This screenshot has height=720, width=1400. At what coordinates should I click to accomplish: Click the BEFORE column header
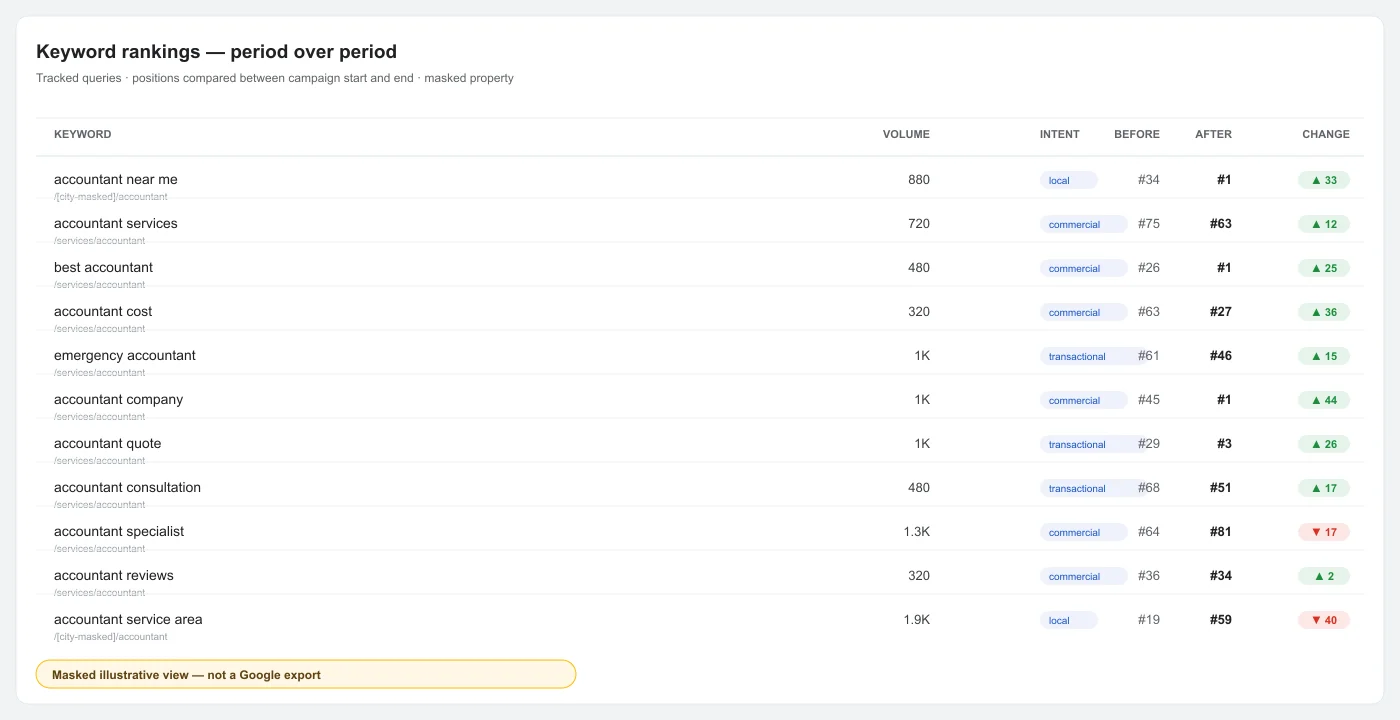(x=1137, y=134)
